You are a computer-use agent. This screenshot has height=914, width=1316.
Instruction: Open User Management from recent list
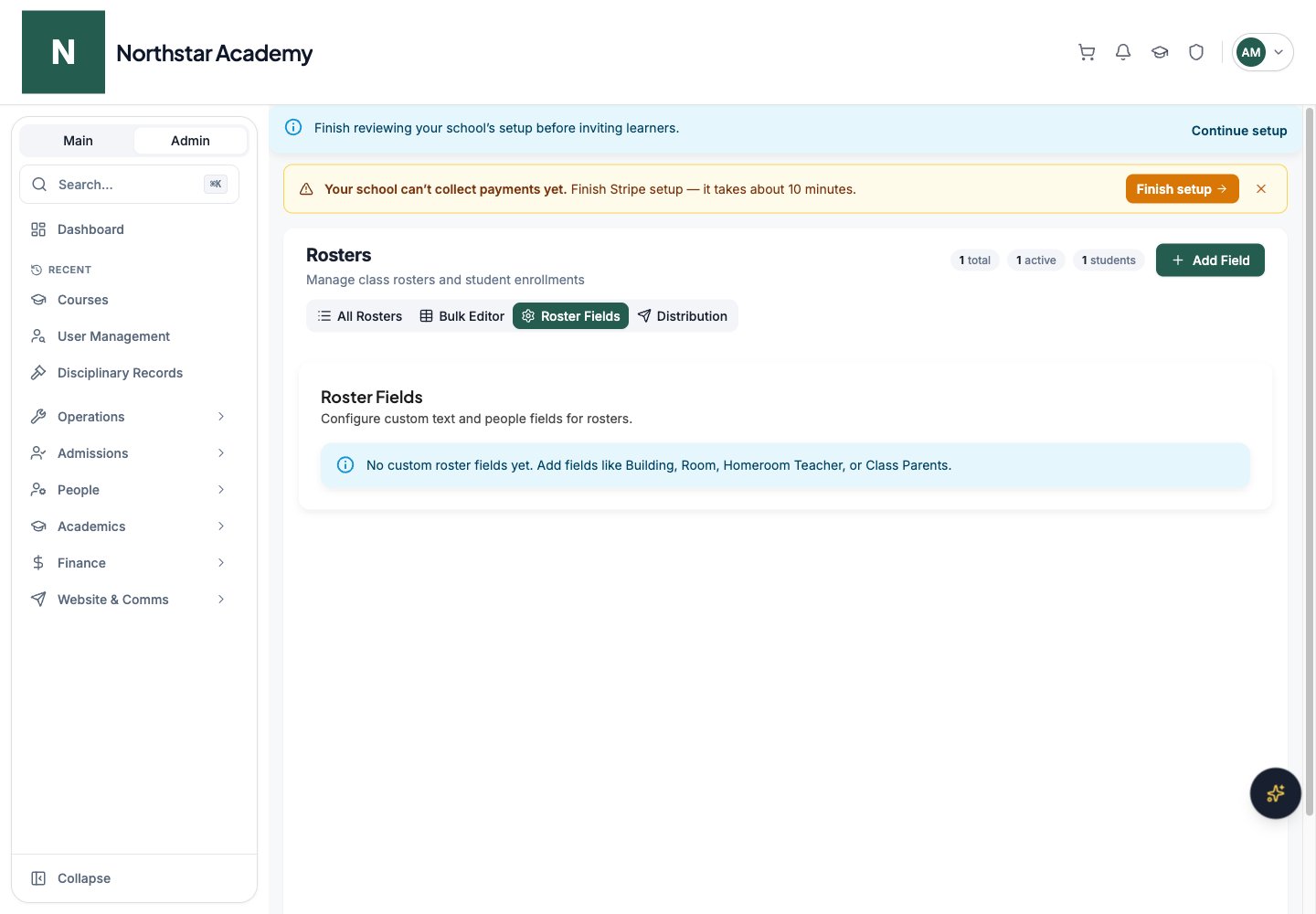tap(129, 336)
